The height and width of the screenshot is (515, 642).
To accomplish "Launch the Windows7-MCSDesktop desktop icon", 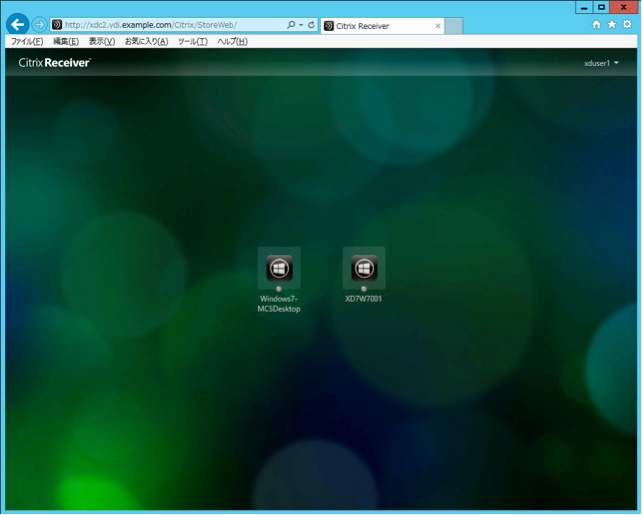I will point(279,268).
